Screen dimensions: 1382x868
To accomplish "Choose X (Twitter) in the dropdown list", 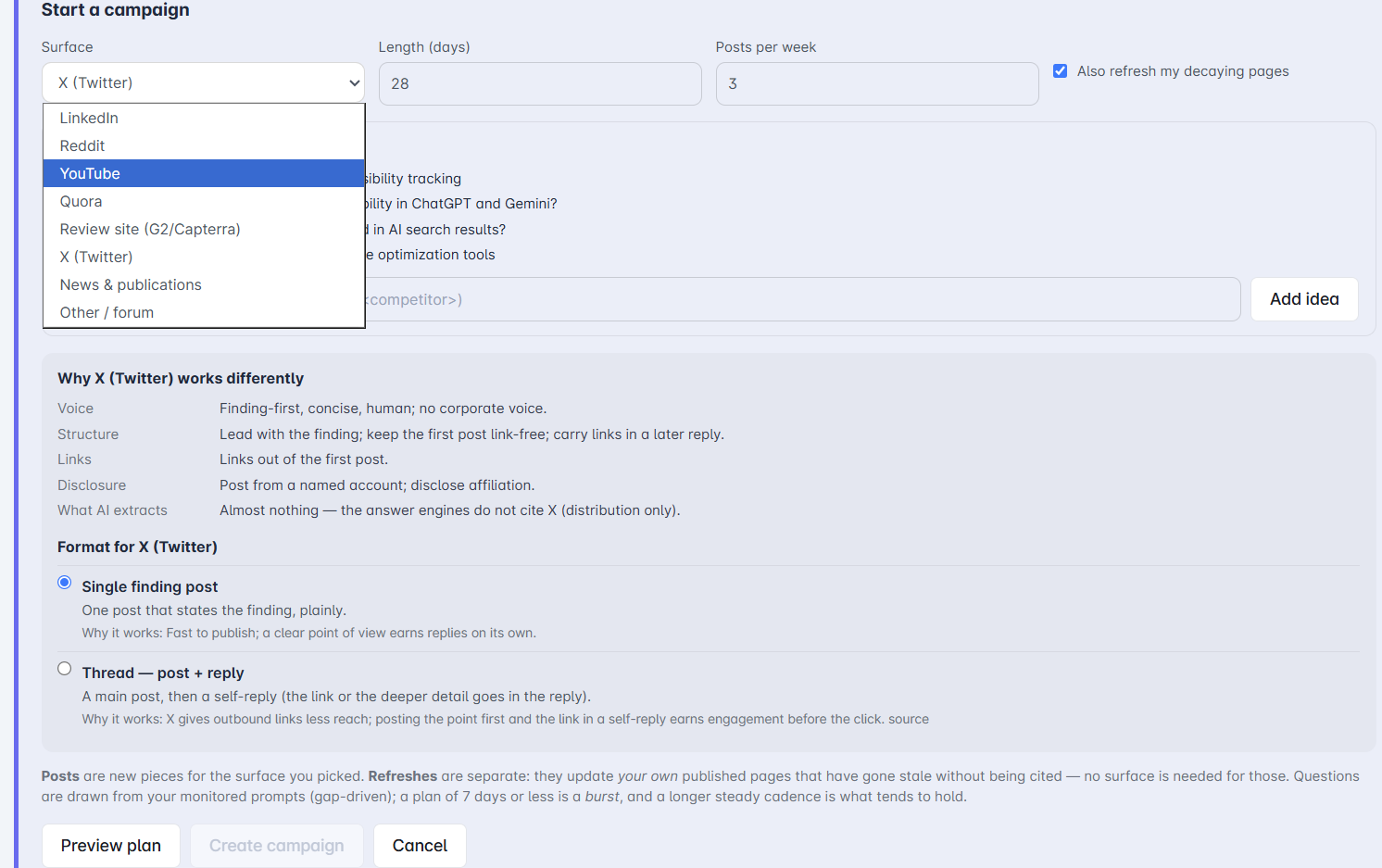I will click(x=204, y=257).
